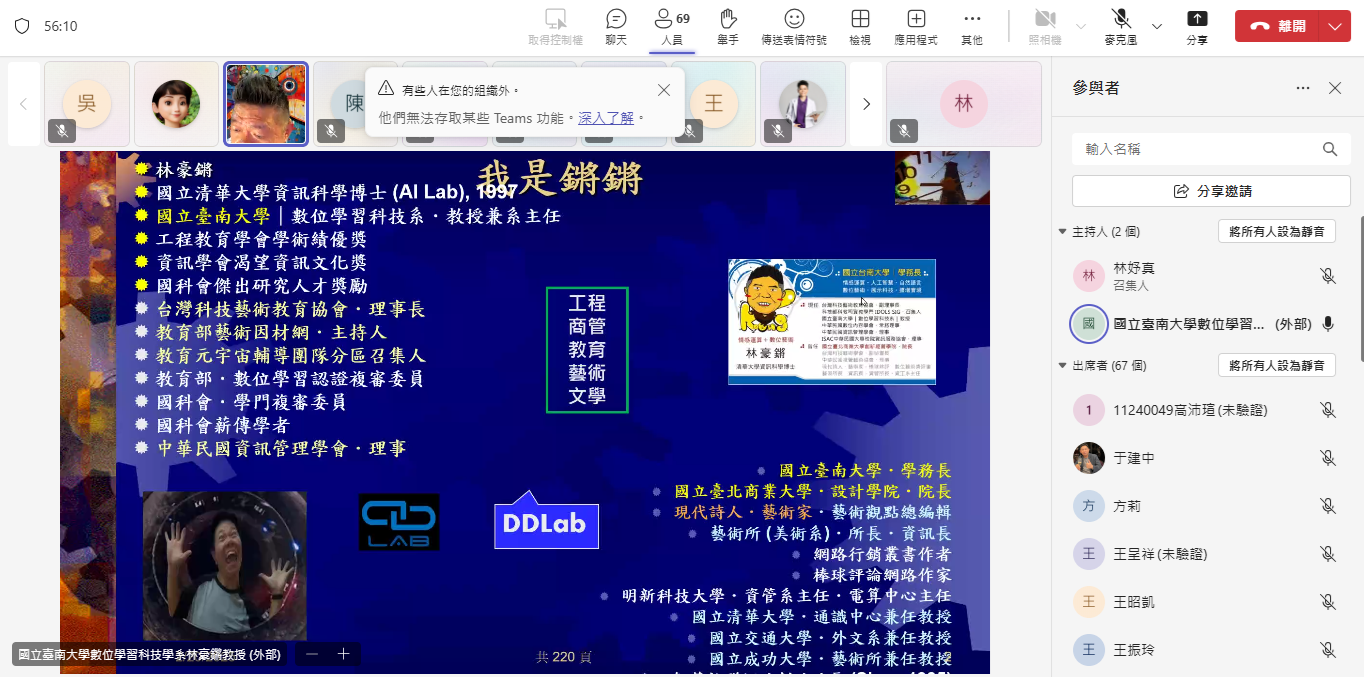This screenshot has width=1364, height=677.
Task: Show previous participant tiles
Action: (x=24, y=104)
